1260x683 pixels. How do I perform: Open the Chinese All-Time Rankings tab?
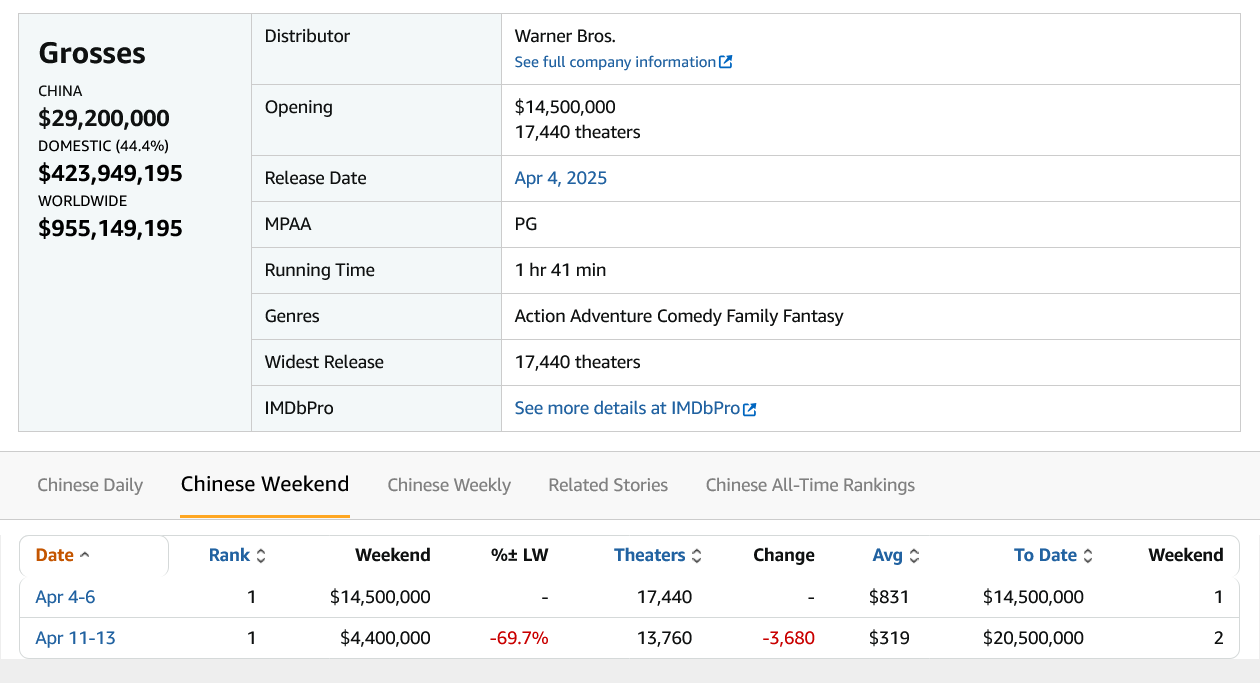pyautogui.click(x=810, y=485)
